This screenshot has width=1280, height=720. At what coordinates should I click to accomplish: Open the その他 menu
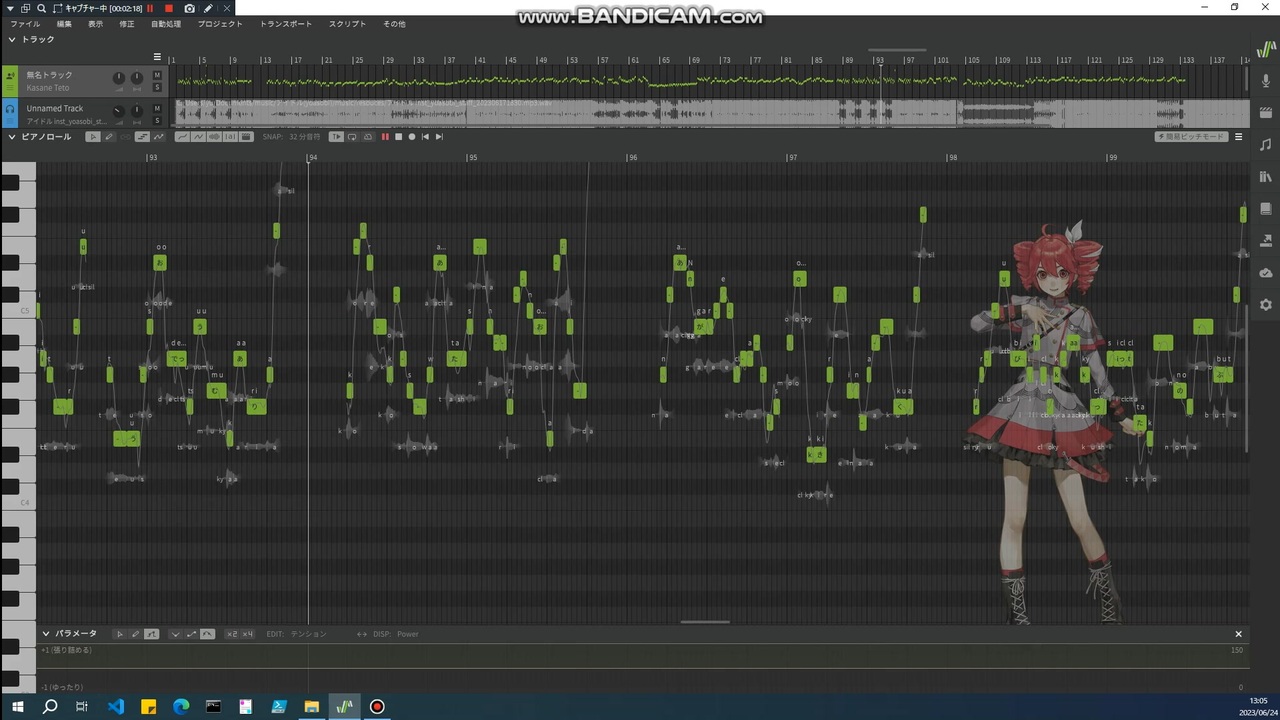click(394, 24)
